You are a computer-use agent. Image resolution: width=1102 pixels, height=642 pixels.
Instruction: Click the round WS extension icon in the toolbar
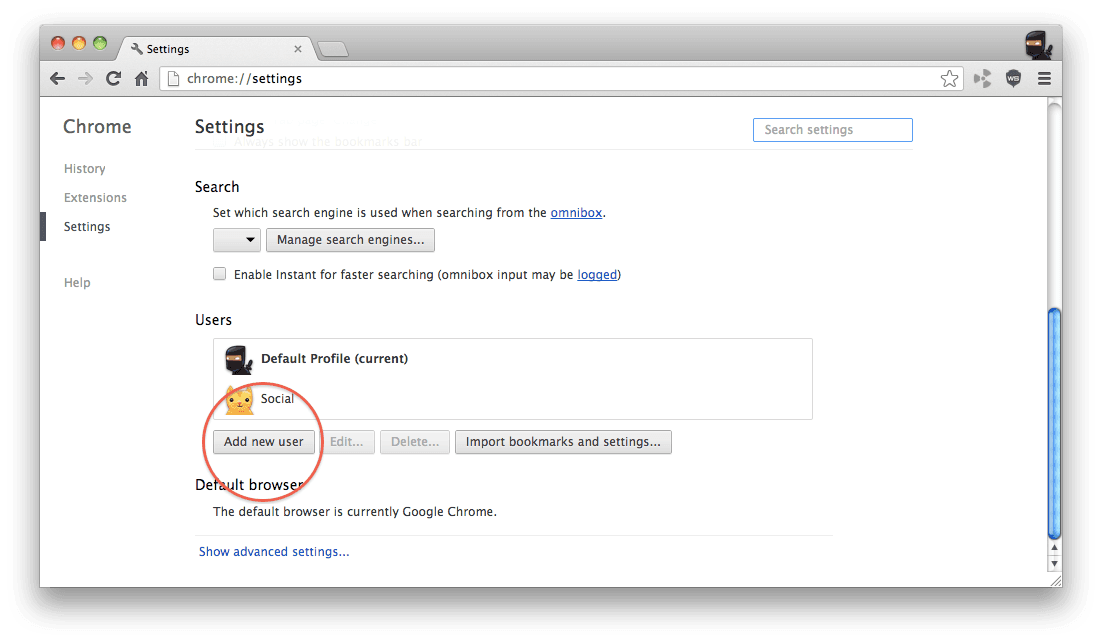[x=1013, y=79]
